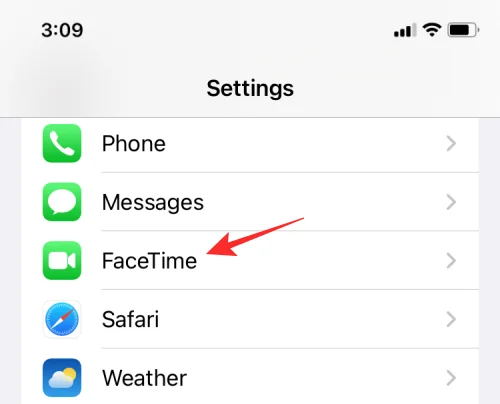Open the FaceTime label text
The height and width of the screenshot is (404, 500).
coord(149,261)
